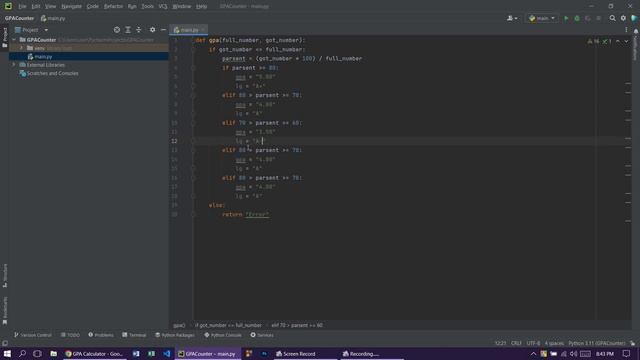
Task: Click the stop execution square icon
Action: [598, 18]
